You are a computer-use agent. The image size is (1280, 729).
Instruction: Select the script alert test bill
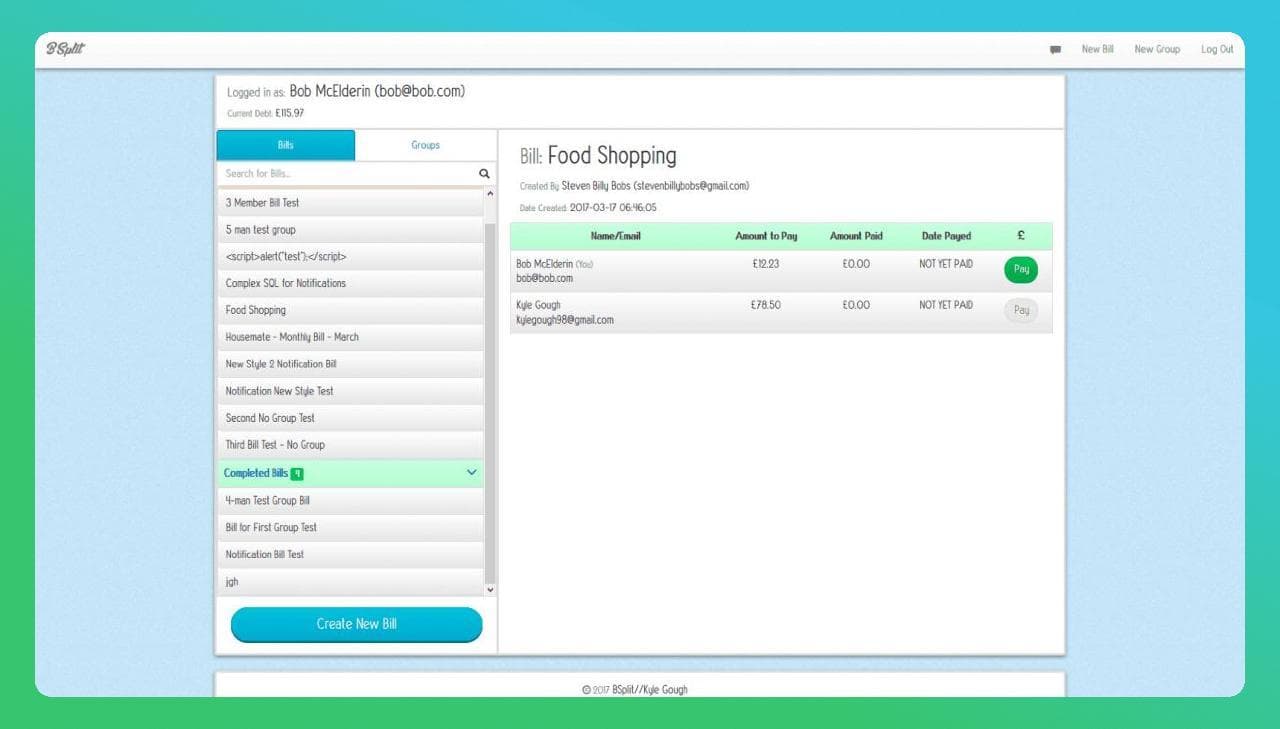350,257
